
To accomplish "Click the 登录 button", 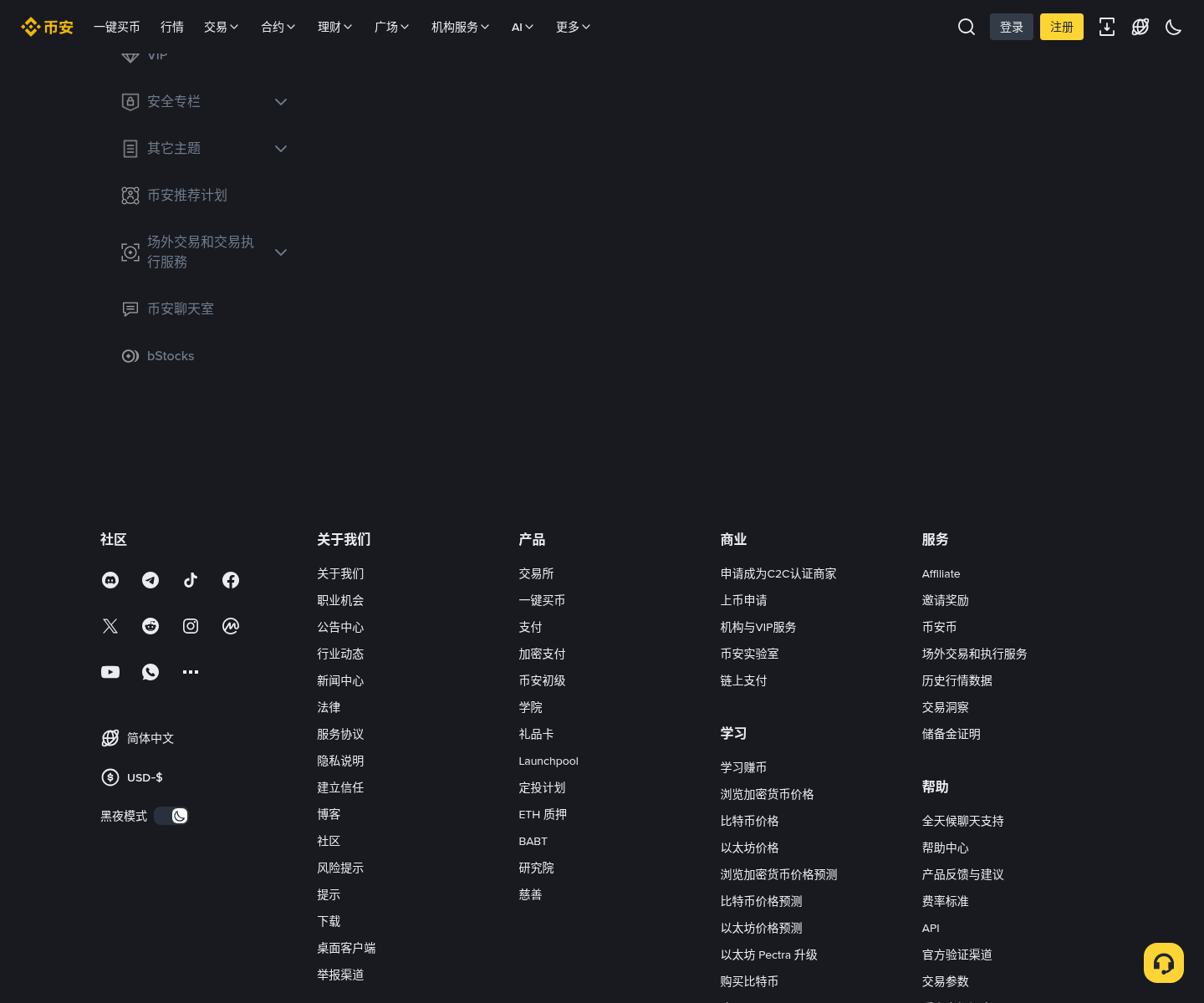I will click(1012, 27).
